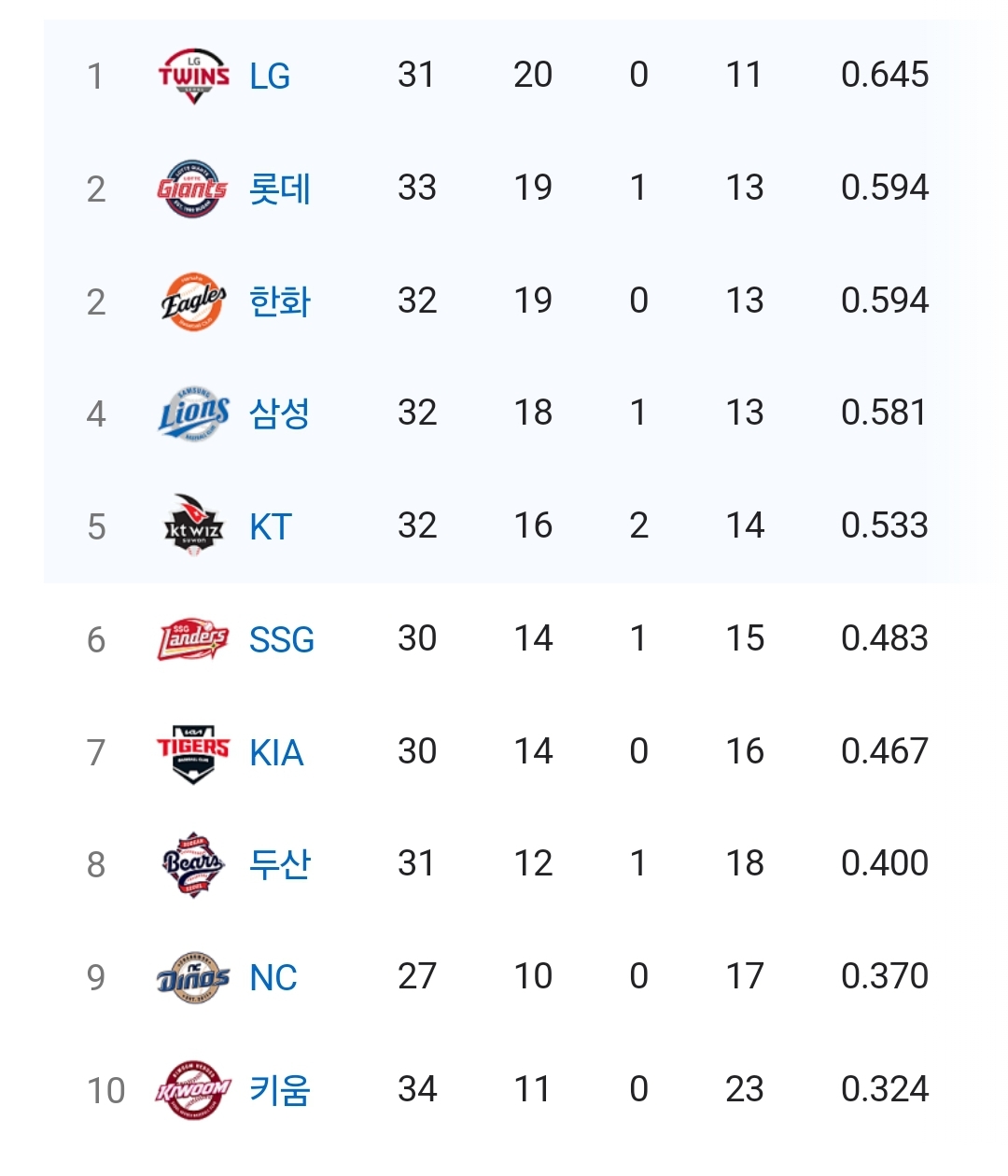Image resolution: width=1008 pixels, height=1176 pixels.
Task: Open the 삼성 team link
Action: click(x=280, y=413)
